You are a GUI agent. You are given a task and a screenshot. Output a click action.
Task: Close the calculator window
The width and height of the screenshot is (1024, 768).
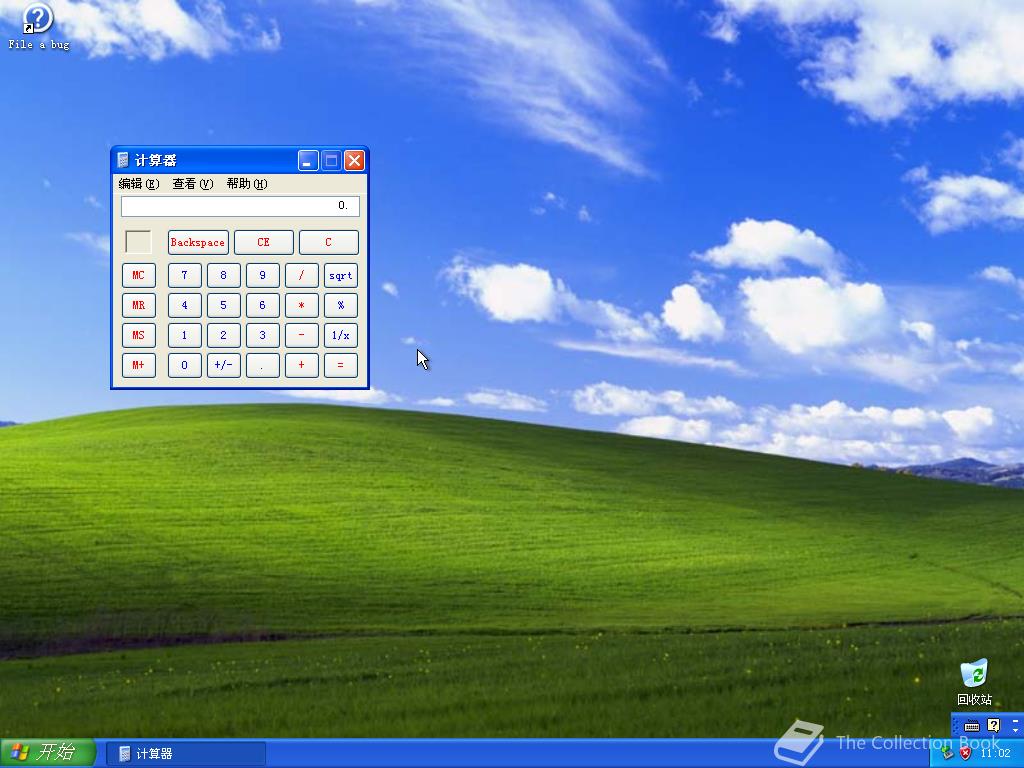(x=354, y=161)
